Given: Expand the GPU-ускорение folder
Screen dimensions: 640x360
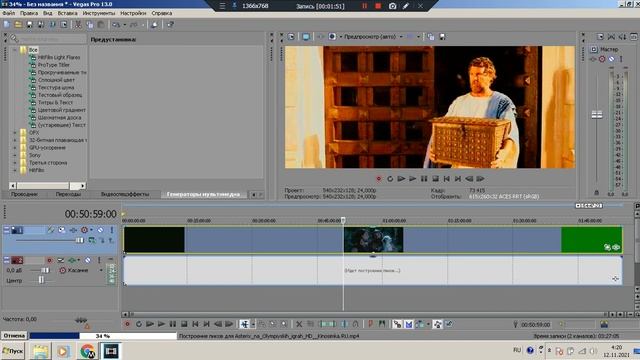Looking at the screenshot, I should [x=15, y=148].
